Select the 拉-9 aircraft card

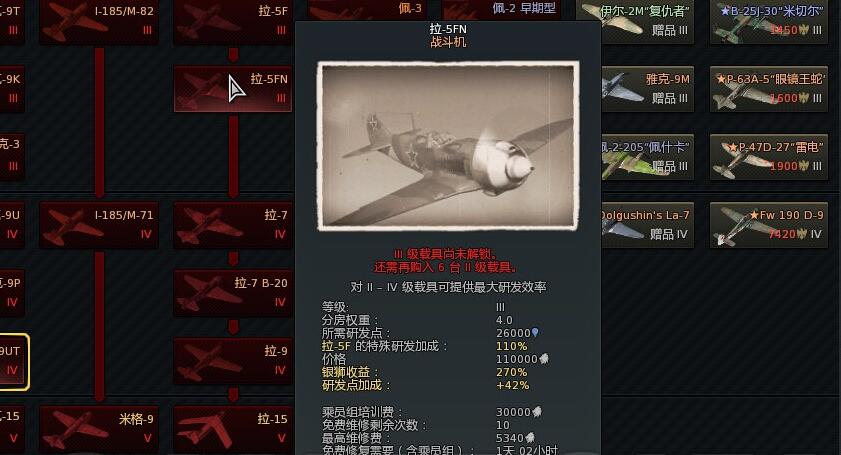233,361
